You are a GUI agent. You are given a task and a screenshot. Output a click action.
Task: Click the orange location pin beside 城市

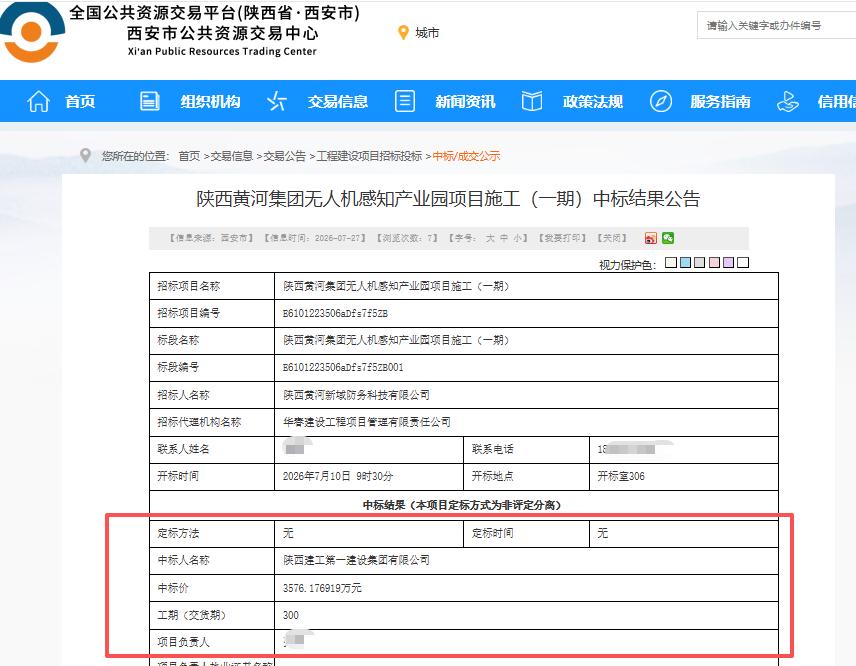pyautogui.click(x=403, y=33)
